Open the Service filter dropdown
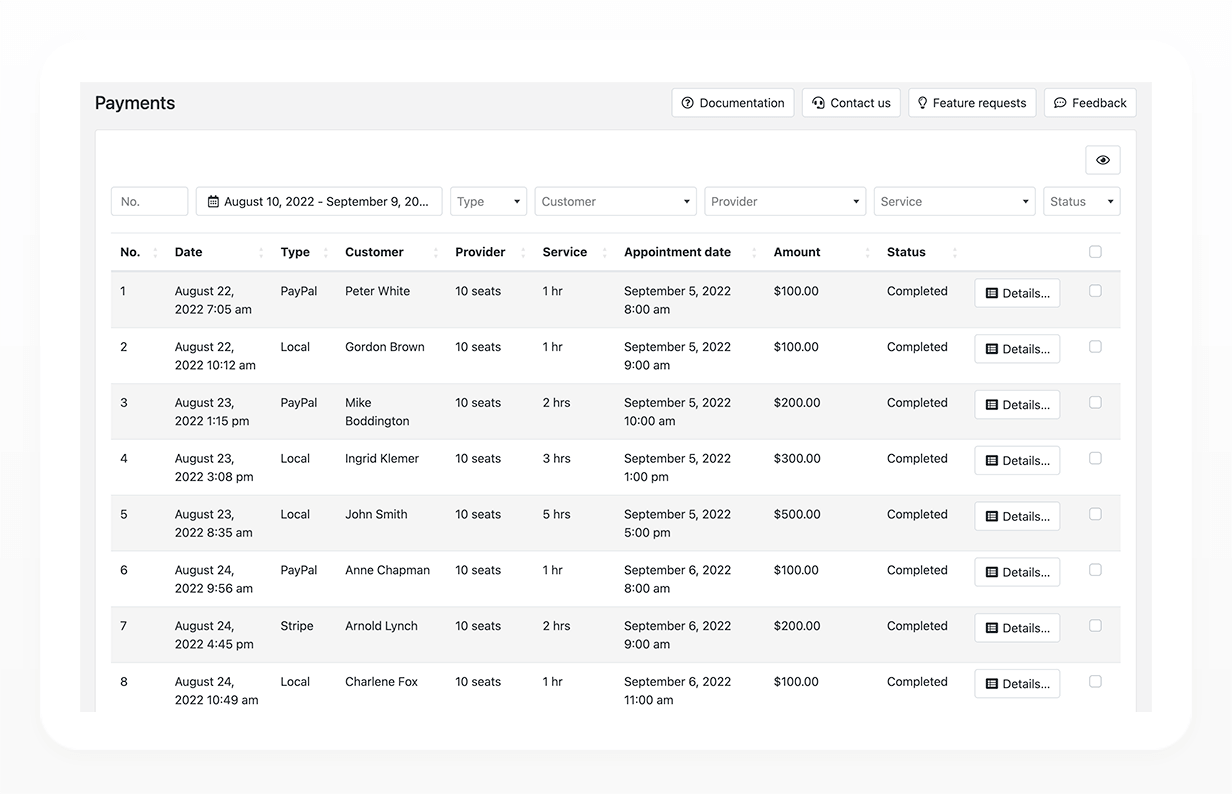 [x=954, y=201]
